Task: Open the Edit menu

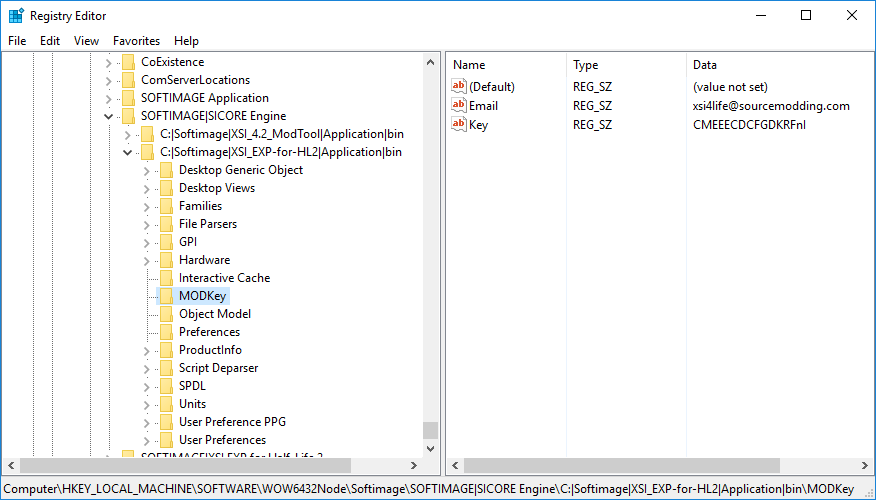Action: (50, 41)
